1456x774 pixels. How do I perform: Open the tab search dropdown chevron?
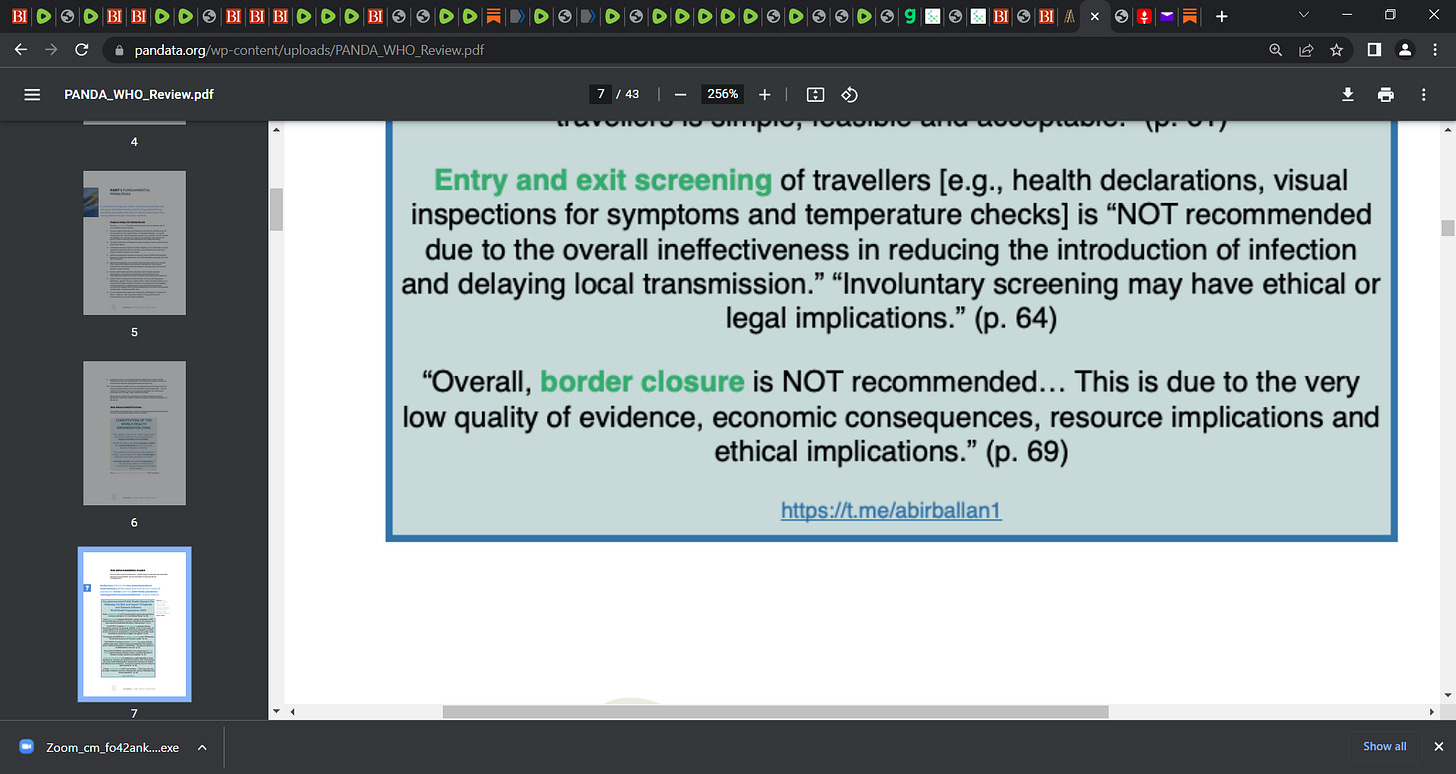[x=1303, y=15]
